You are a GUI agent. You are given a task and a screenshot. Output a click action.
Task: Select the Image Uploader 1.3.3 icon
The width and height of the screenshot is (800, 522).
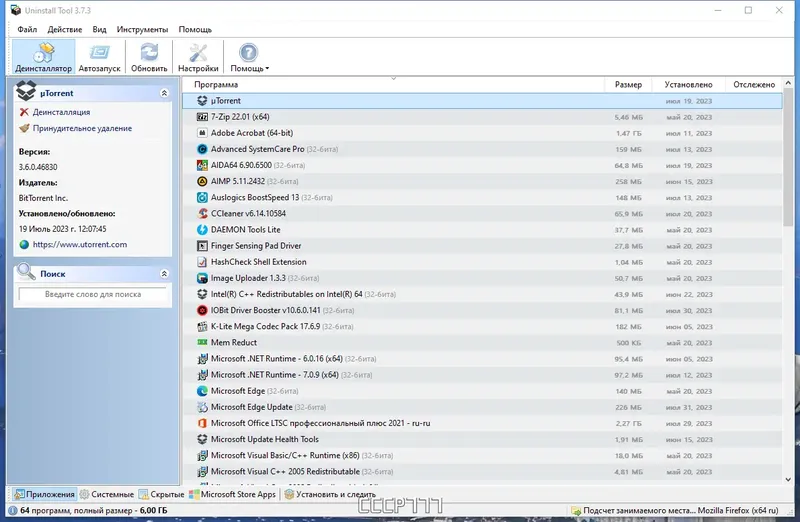coord(202,278)
